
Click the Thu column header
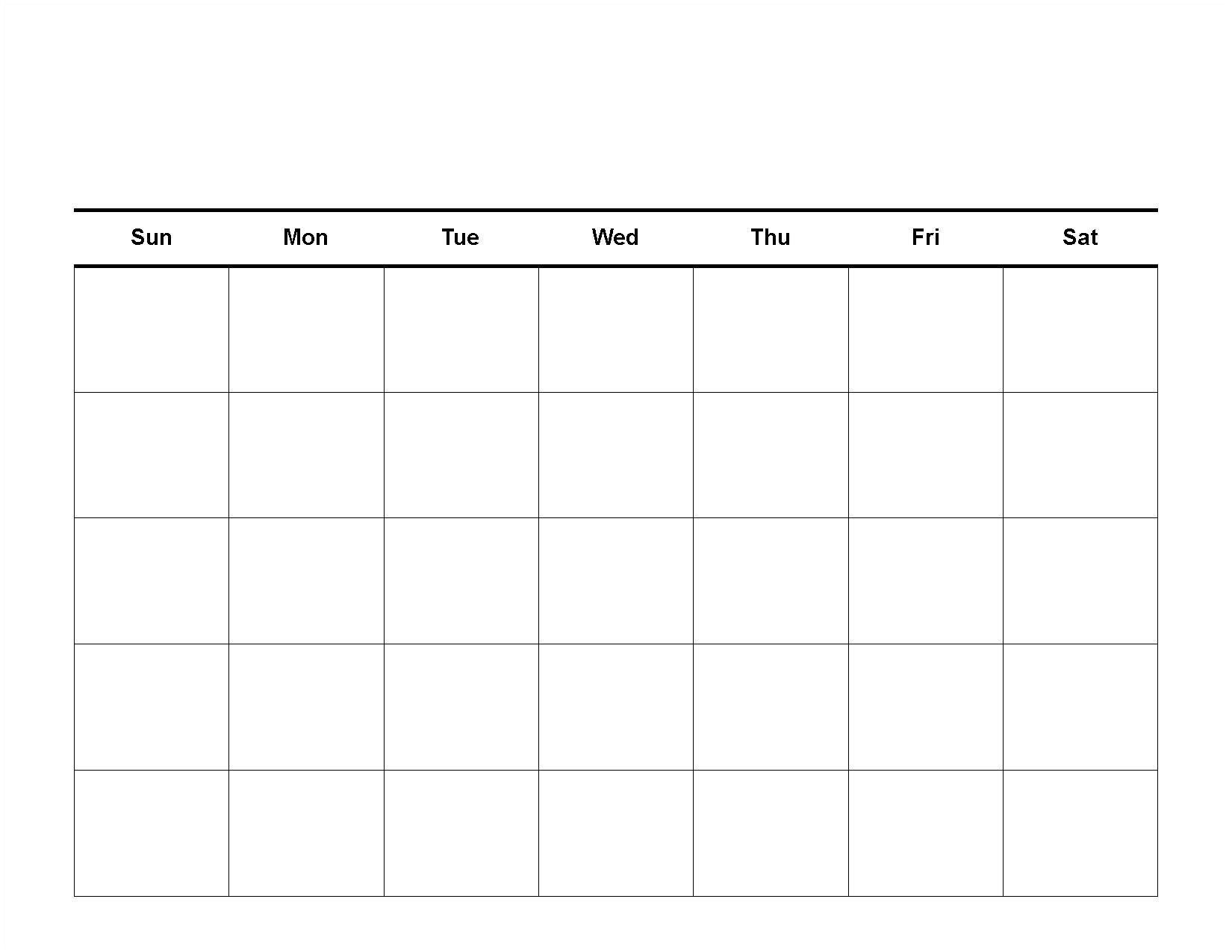(x=771, y=237)
